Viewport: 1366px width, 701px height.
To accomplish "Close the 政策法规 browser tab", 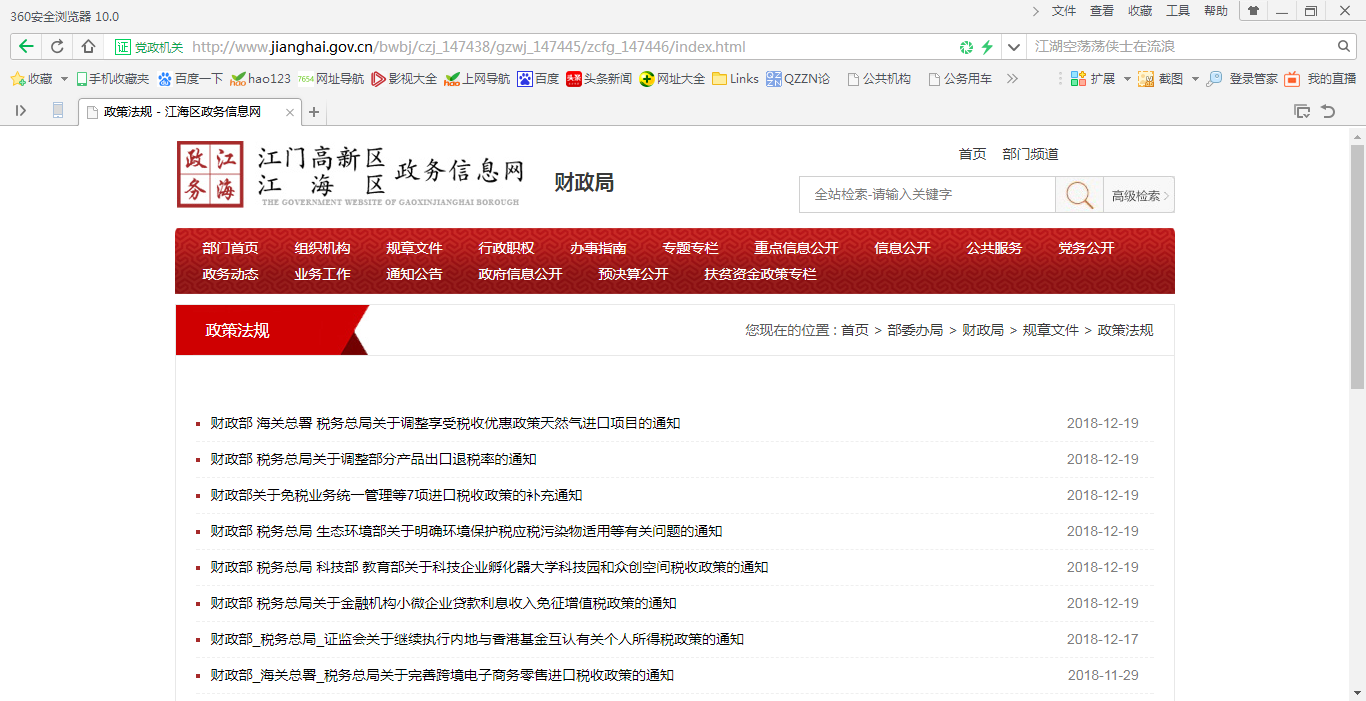I will point(290,112).
